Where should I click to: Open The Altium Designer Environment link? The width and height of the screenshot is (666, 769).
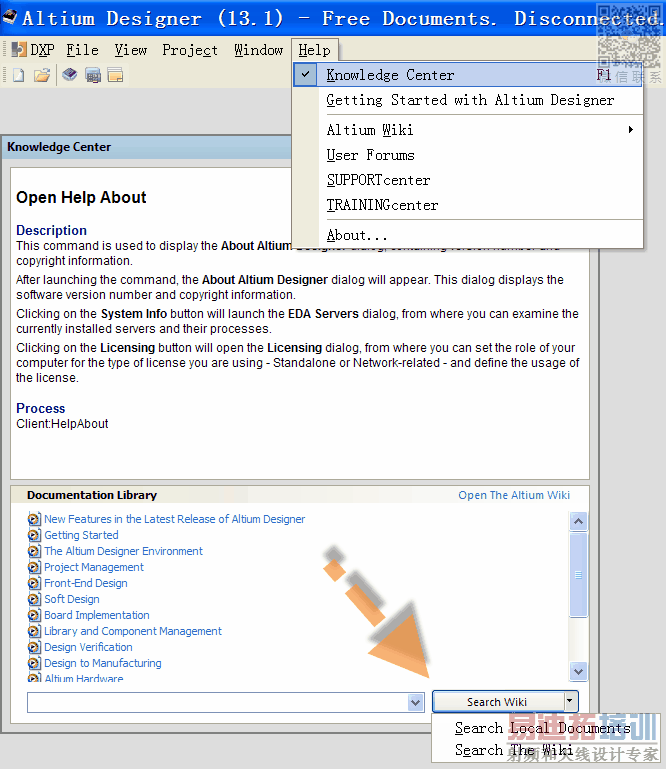(x=123, y=551)
